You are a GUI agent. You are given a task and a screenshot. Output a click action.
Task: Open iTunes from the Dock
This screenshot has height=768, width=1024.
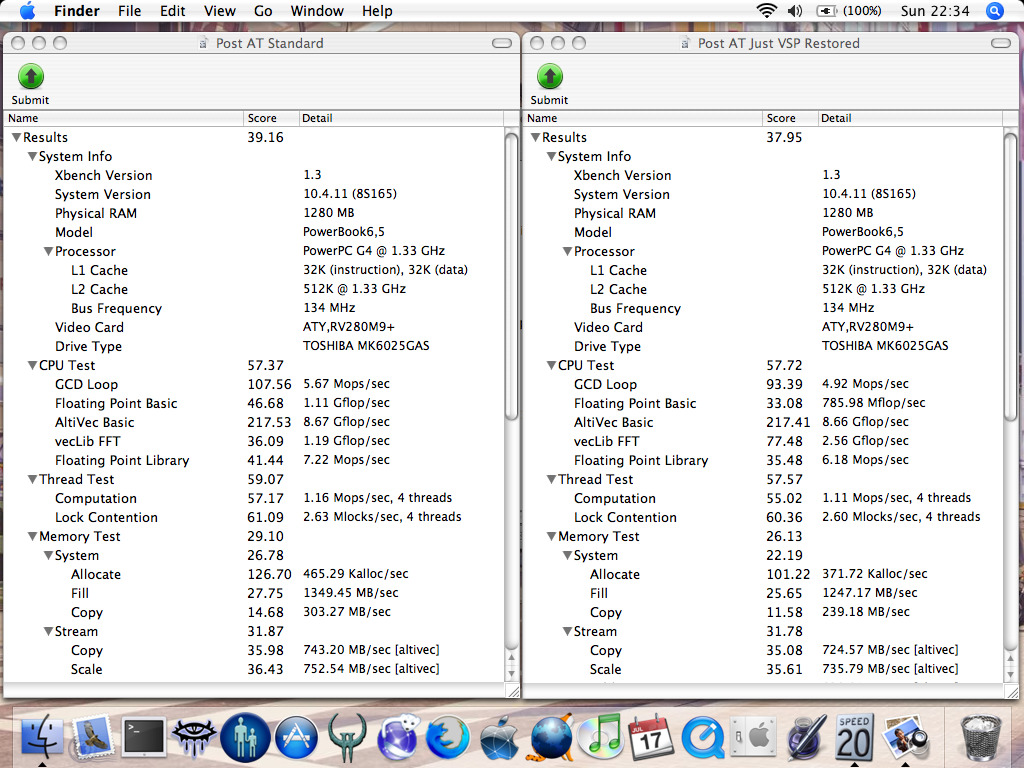(x=601, y=738)
